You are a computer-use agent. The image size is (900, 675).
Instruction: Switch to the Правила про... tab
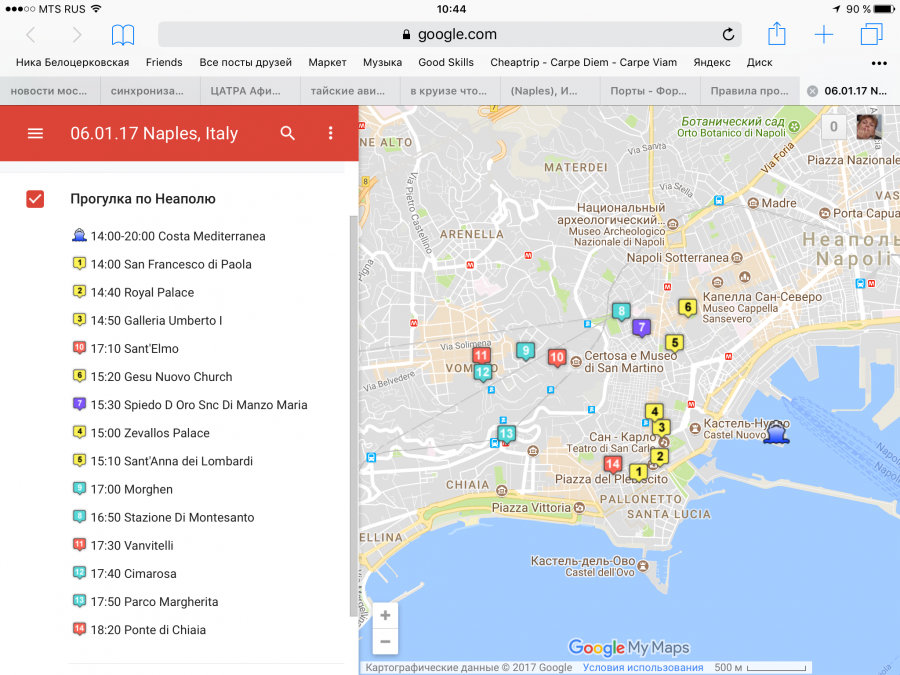749,90
